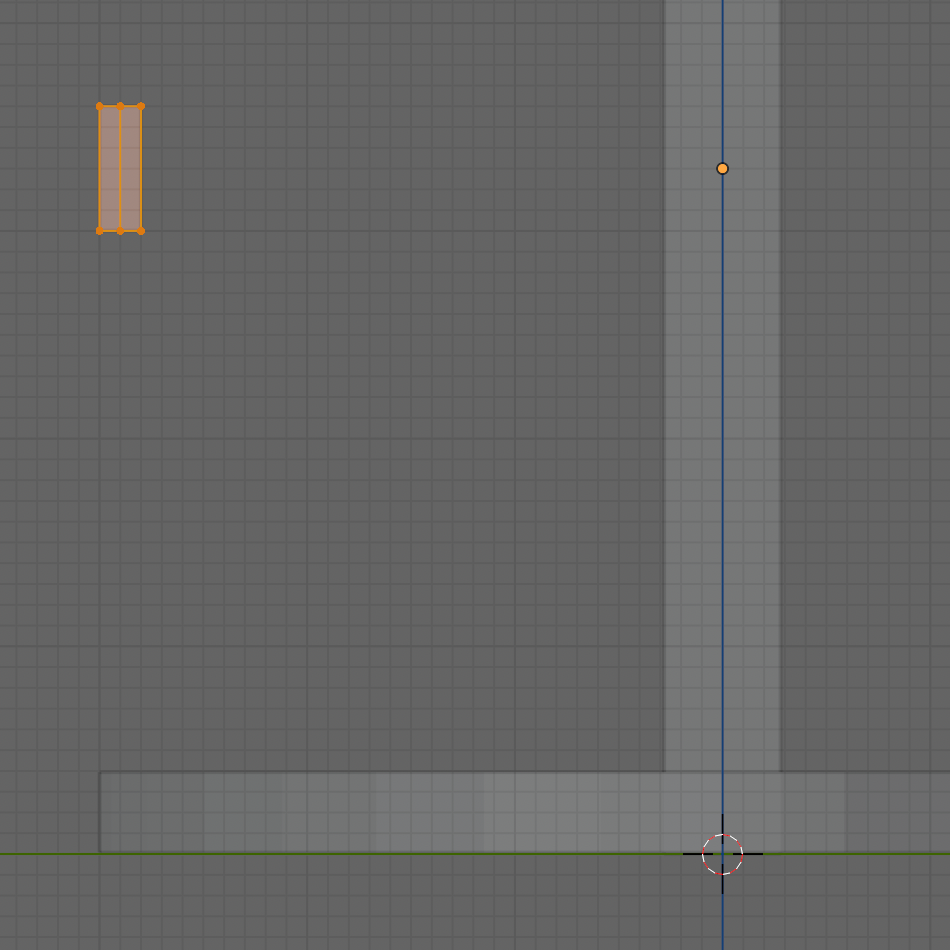Image resolution: width=950 pixels, height=950 pixels.
Task: Select the top-middle vertex of orange mesh
Action: [120, 106]
